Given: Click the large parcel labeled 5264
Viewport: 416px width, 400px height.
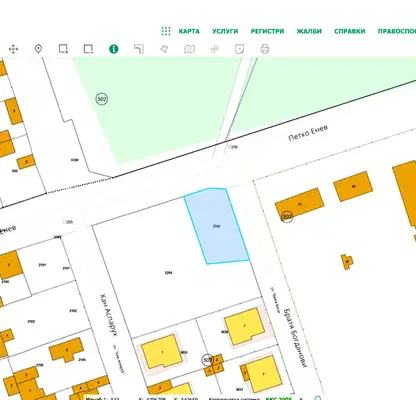Looking at the screenshot, I should click(x=168, y=272).
